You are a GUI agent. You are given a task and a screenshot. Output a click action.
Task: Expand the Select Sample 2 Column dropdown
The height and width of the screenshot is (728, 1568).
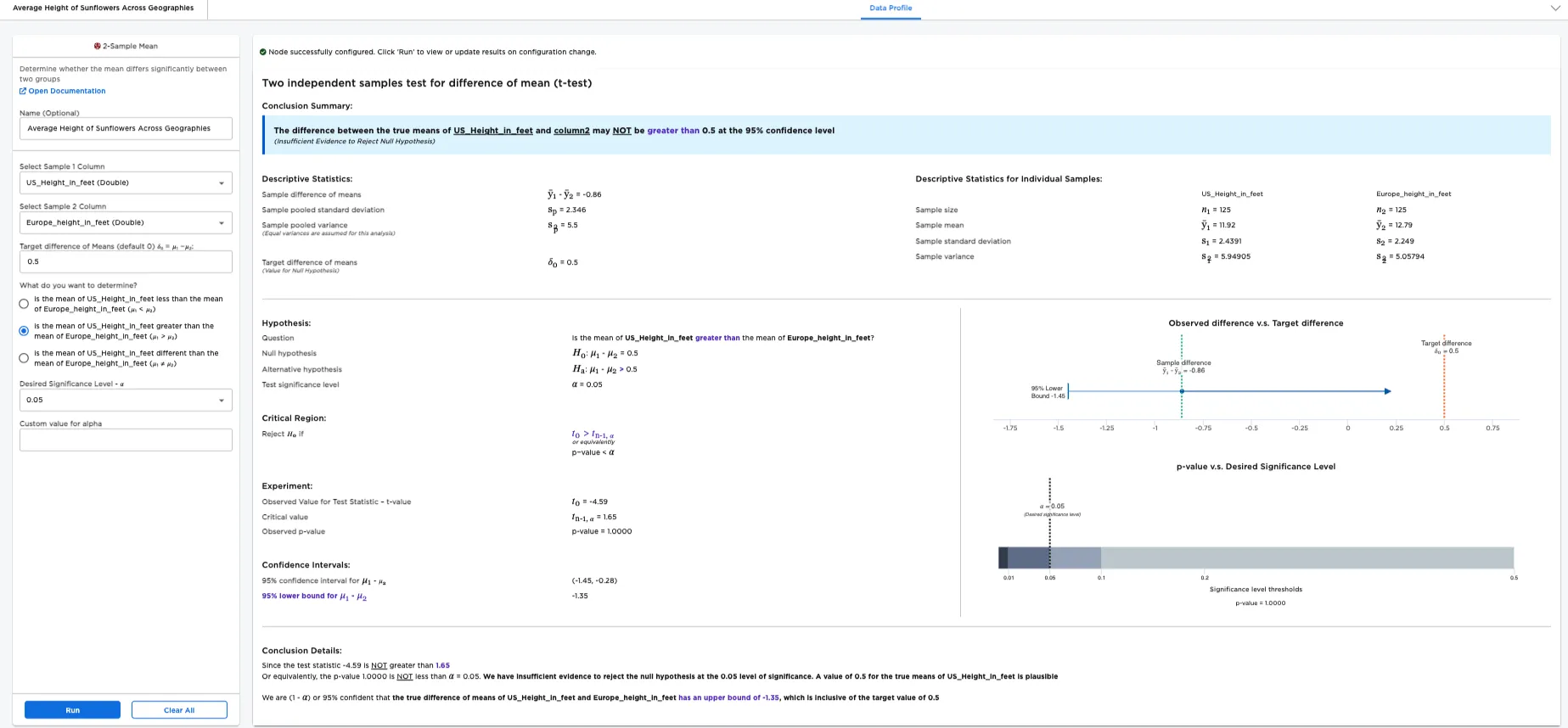tap(126, 222)
